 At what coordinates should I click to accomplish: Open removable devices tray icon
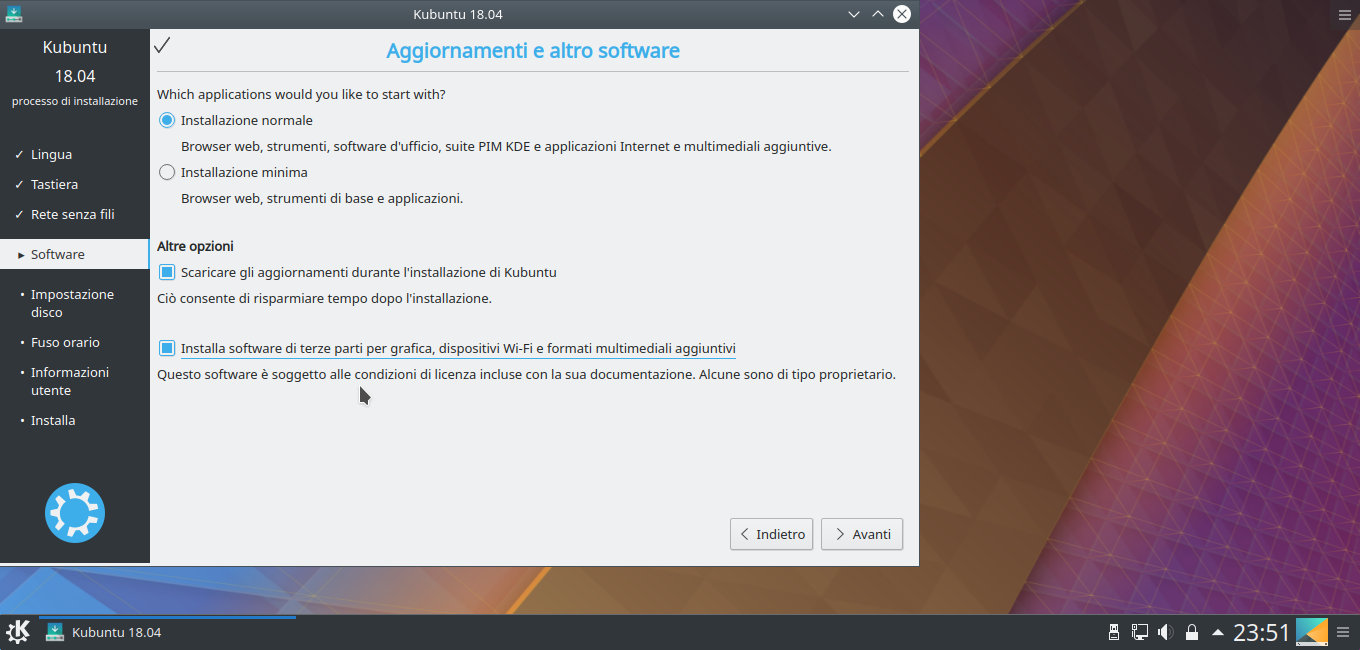1114,632
